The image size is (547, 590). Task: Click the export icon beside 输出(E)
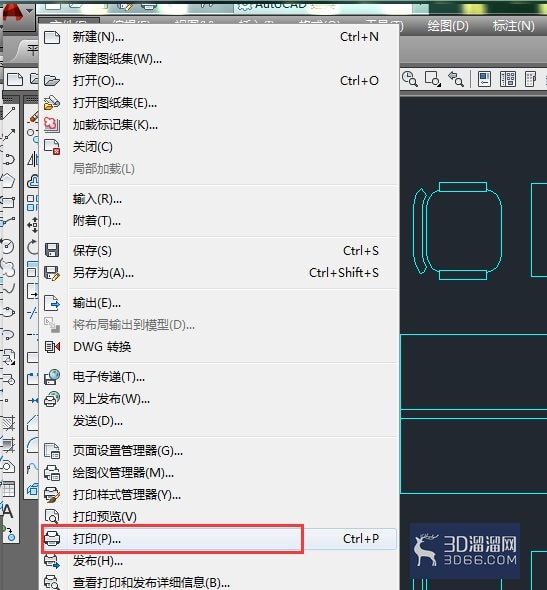(52, 303)
